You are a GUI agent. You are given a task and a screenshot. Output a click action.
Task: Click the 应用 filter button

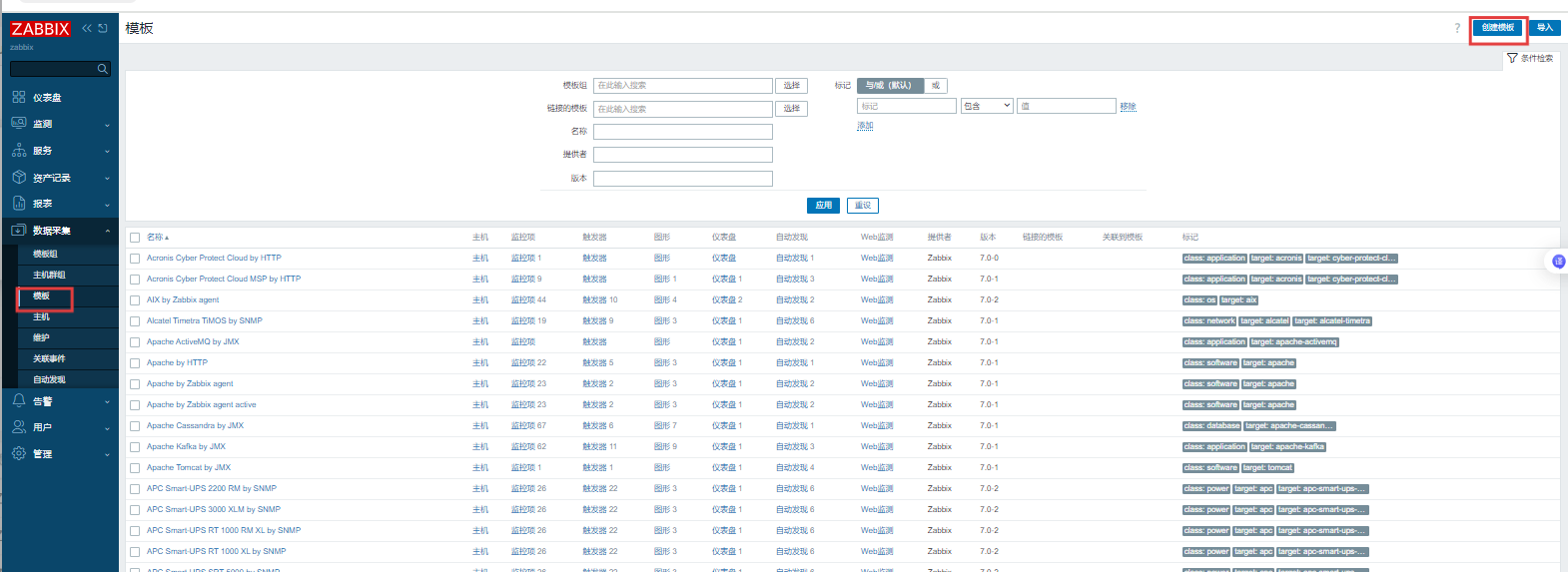(x=823, y=206)
